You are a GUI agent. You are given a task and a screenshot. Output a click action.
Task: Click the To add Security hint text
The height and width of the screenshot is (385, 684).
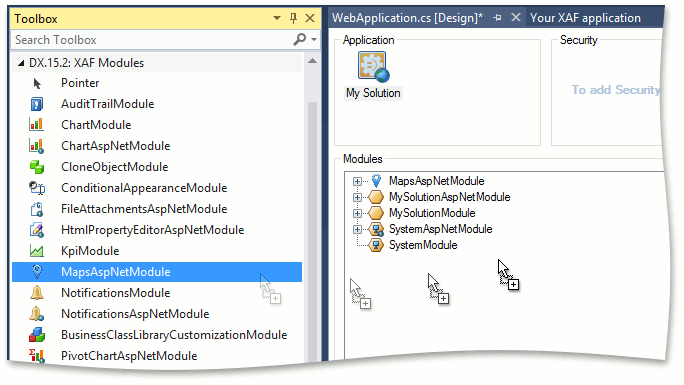pos(616,90)
